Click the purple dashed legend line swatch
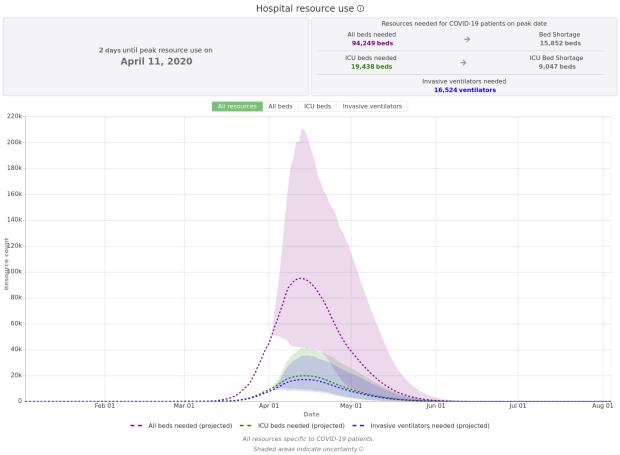The width and height of the screenshot is (620, 455). (136, 426)
